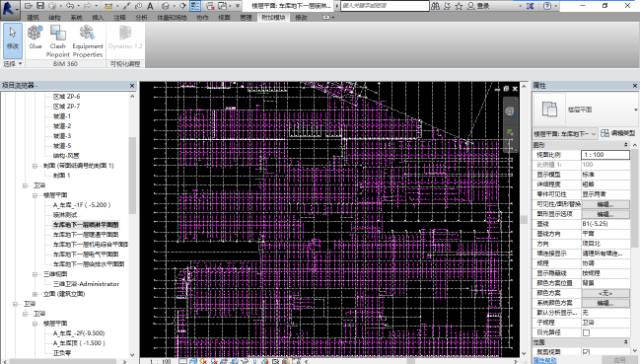Open the 分析 ribbon tab
Image resolution: width=640 pixels, height=364 pixels.
click(x=142, y=18)
